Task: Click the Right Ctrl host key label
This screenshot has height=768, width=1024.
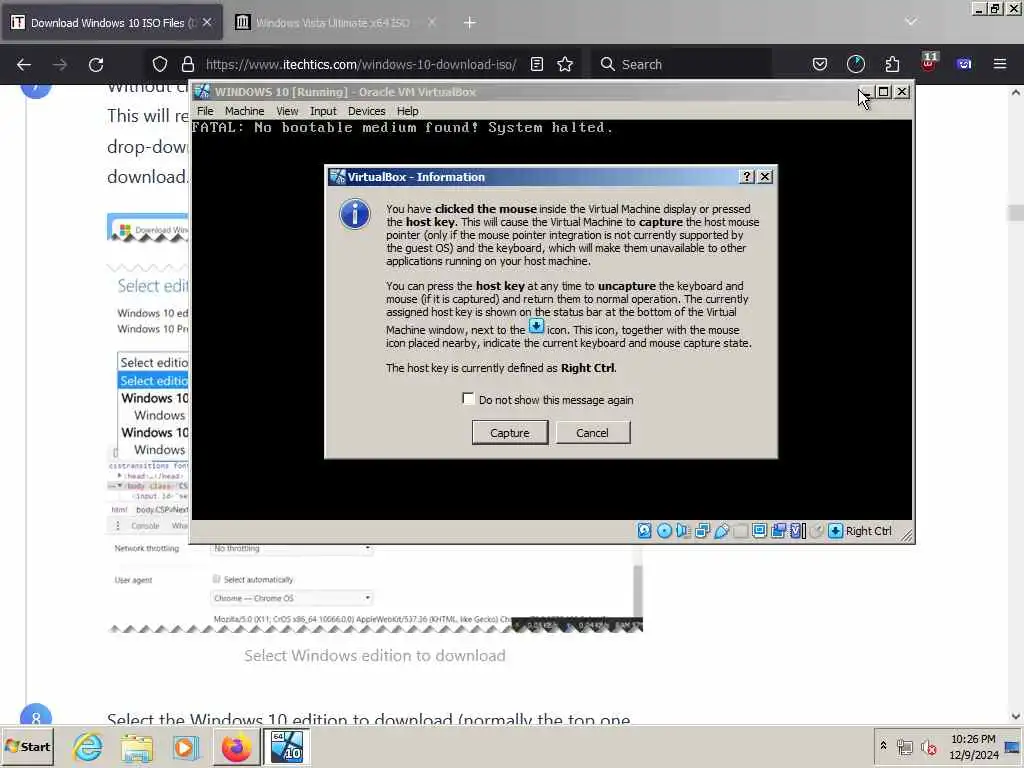Action: pos(869,531)
